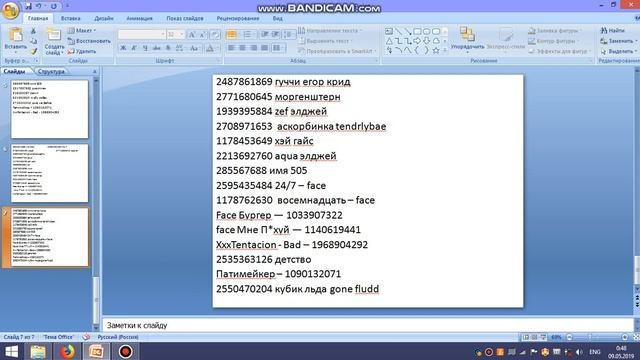The height and width of the screenshot is (360, 640).
Task: Click the language Русский (Россия) indicator
Action: [118, 337]
